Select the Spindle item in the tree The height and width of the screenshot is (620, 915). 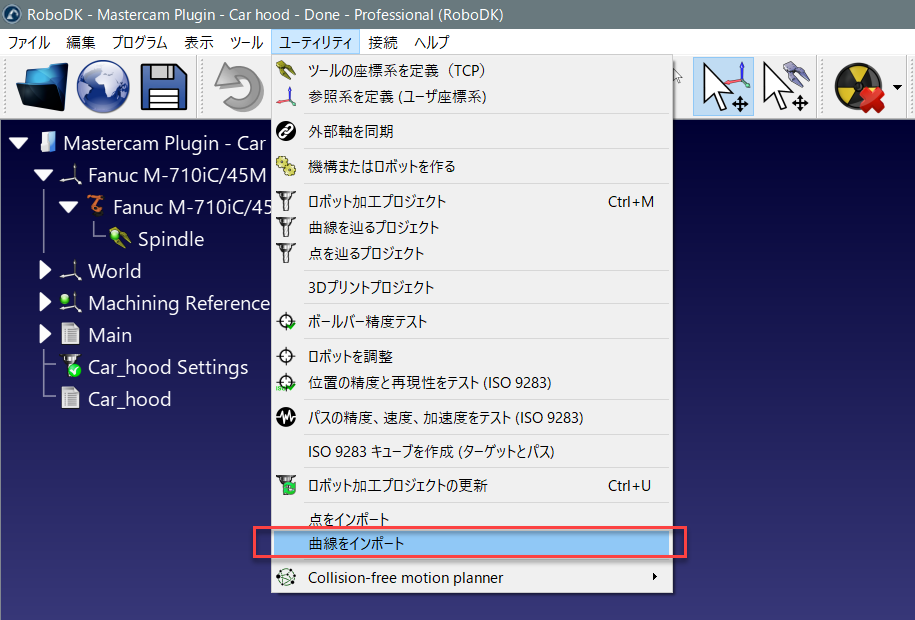click(x=171, y=239)
